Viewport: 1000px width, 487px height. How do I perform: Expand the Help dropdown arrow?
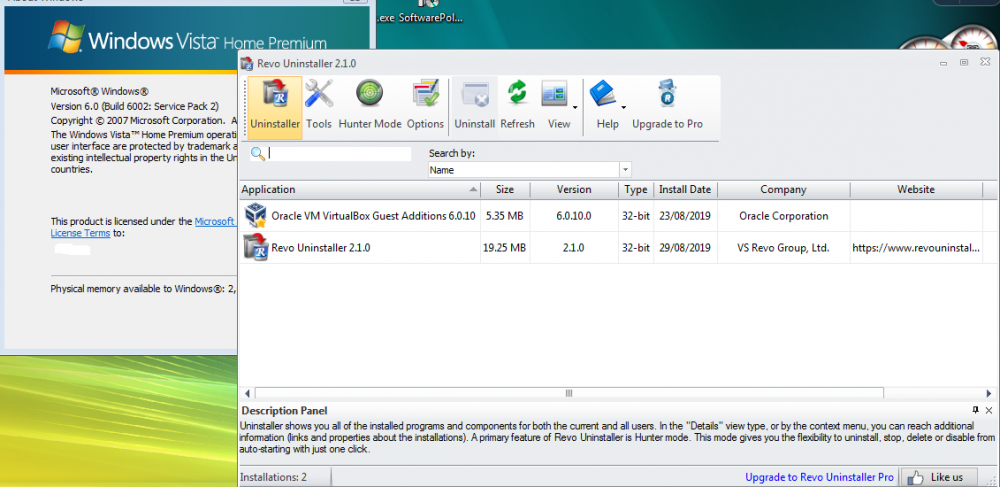click(624, 106)
